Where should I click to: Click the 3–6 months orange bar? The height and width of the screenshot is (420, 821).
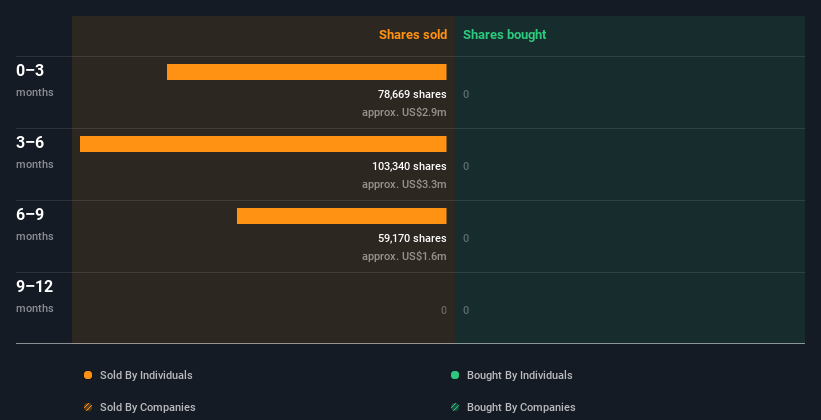tap(263, 144)
